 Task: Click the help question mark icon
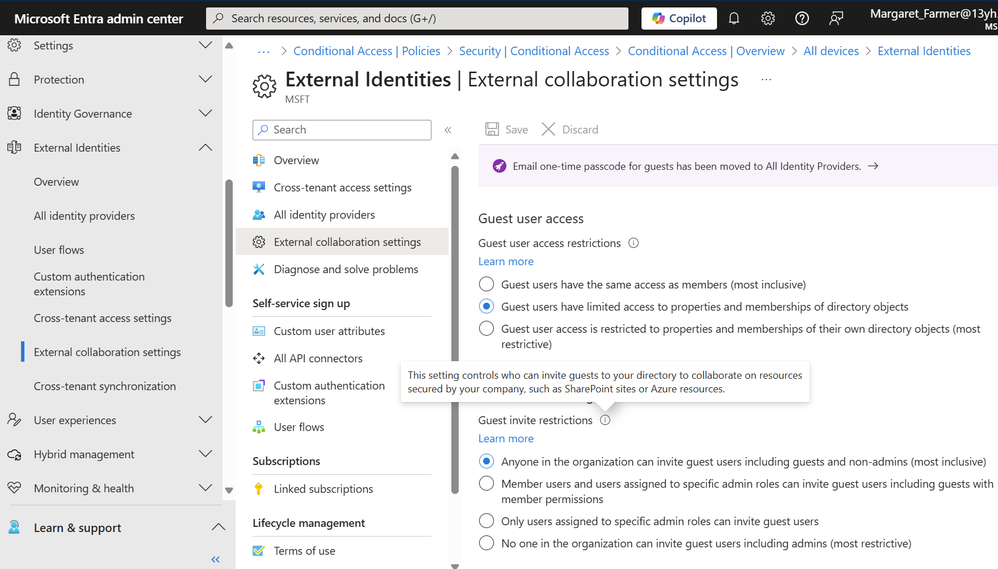click(x=802, y=18)
